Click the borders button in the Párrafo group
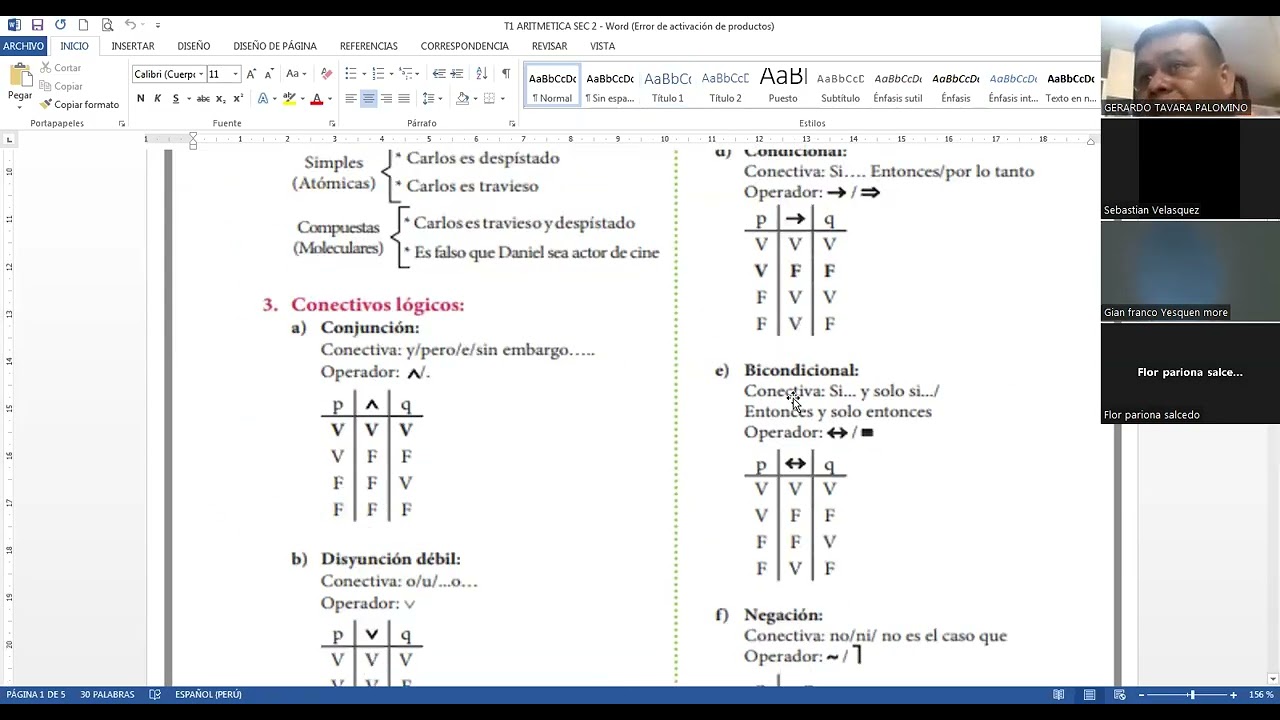 pos(489,98)
